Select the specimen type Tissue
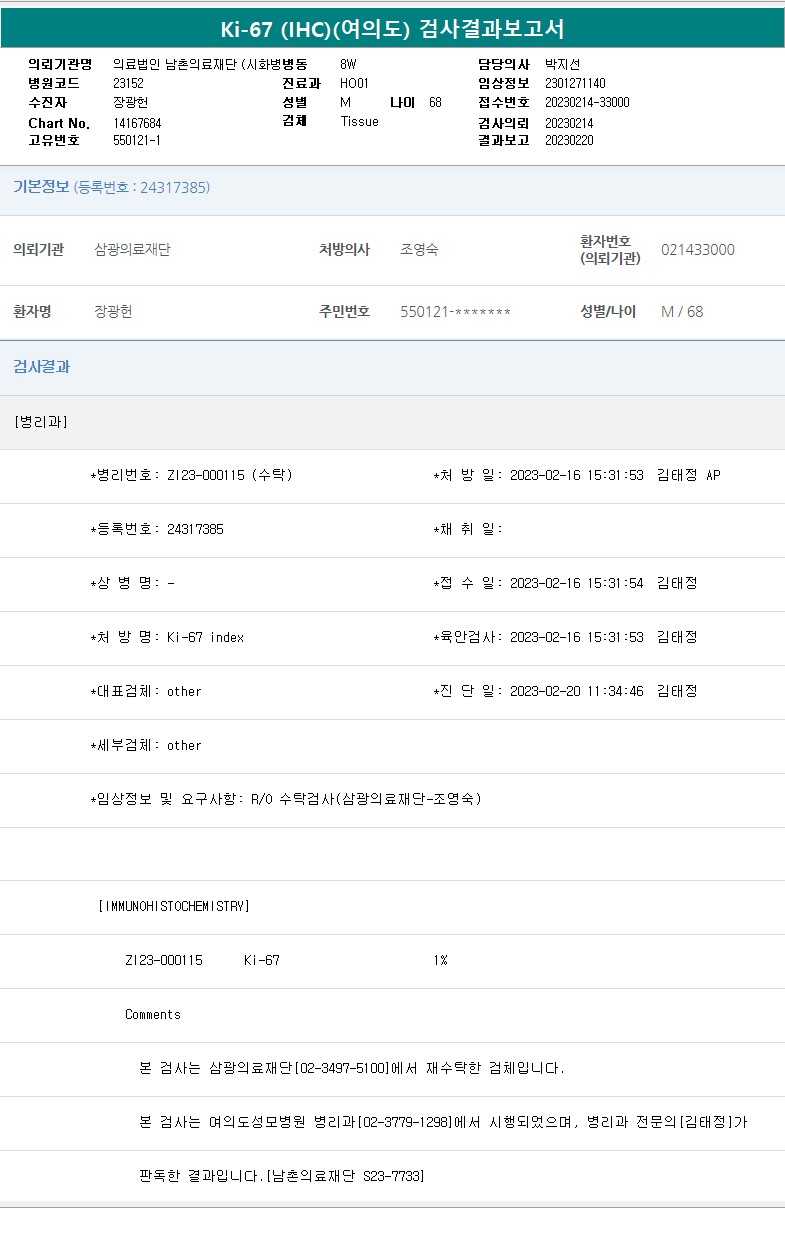Viewport: 785px width, 1240px height. pyautogui.click(x=359, y=122)
